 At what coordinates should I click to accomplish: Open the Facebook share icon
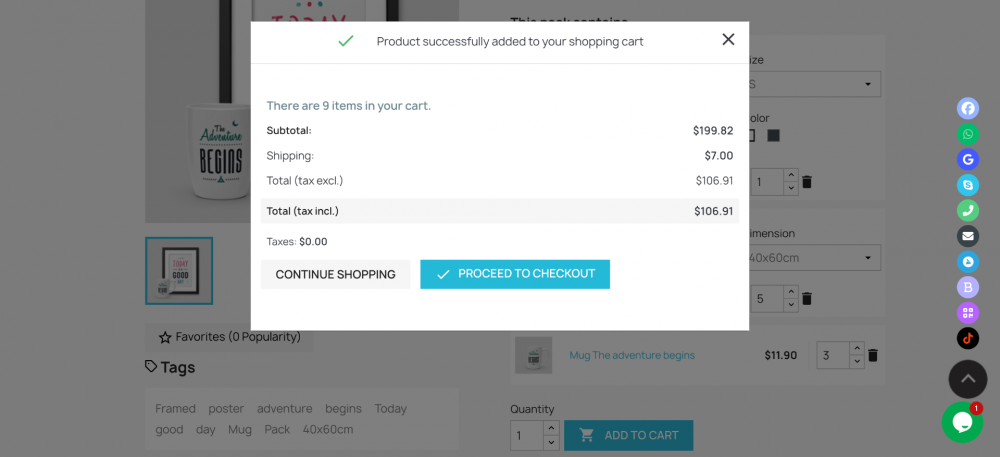[967, 108]
